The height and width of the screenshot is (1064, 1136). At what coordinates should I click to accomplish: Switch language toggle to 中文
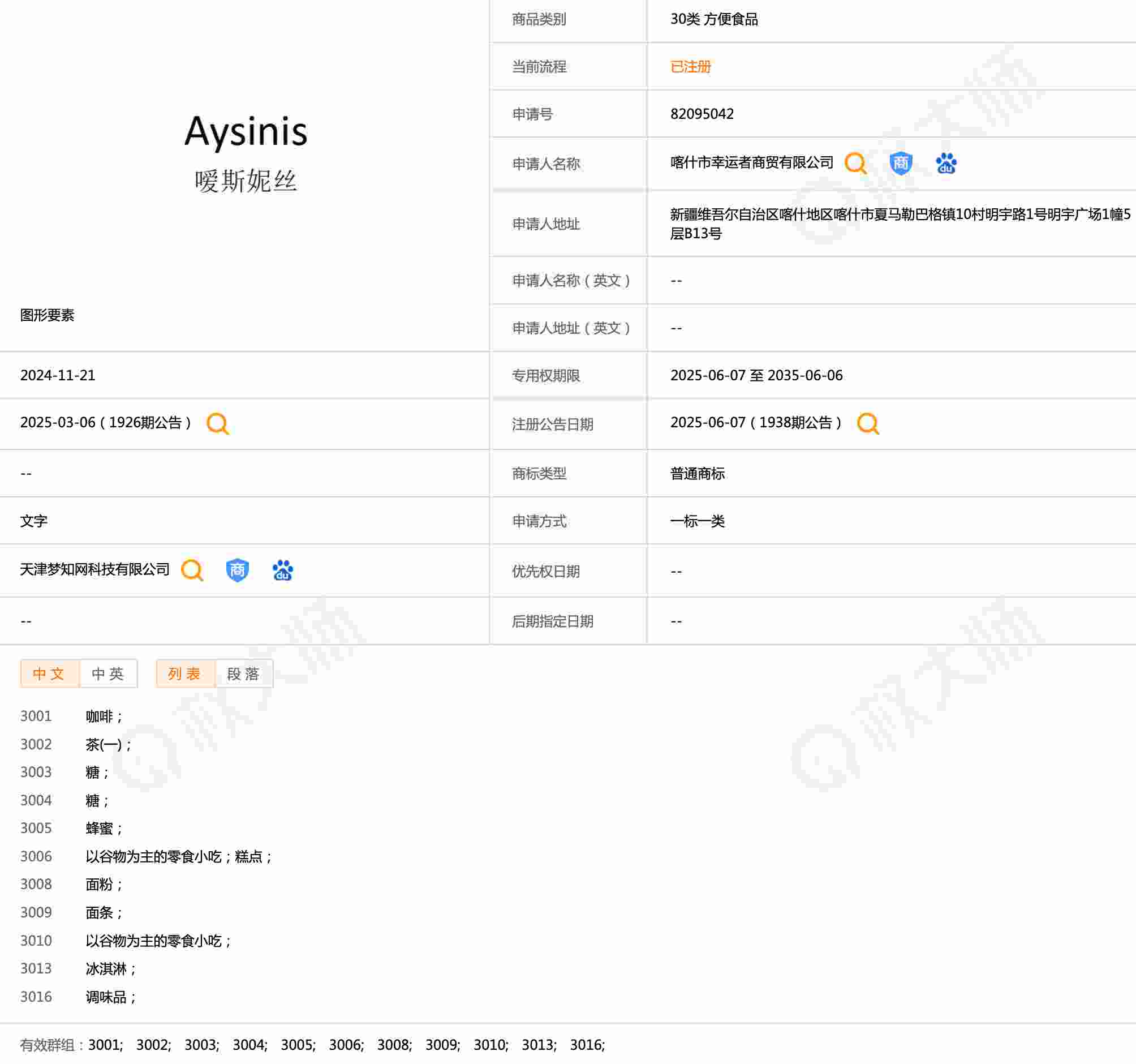pyautogui.click(x=49, y=673)
